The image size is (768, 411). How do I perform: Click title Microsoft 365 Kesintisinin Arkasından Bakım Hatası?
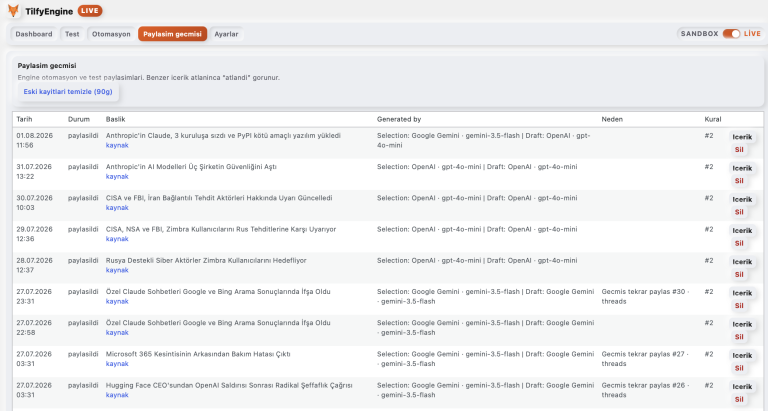pyautogui.click(x=198, y=354)
